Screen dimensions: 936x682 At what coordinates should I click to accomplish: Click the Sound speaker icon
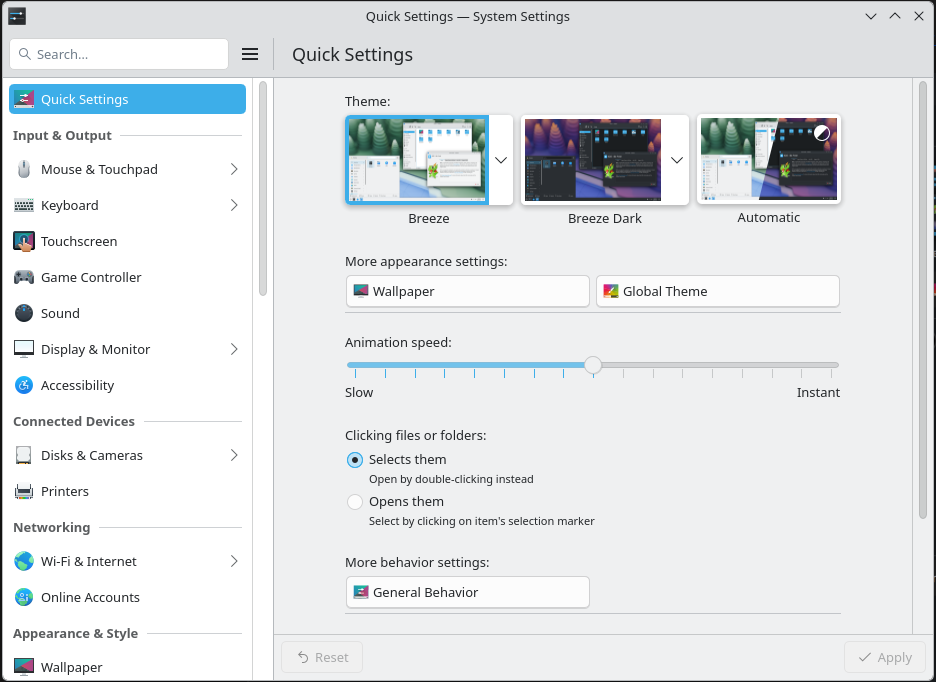(24, 313)
